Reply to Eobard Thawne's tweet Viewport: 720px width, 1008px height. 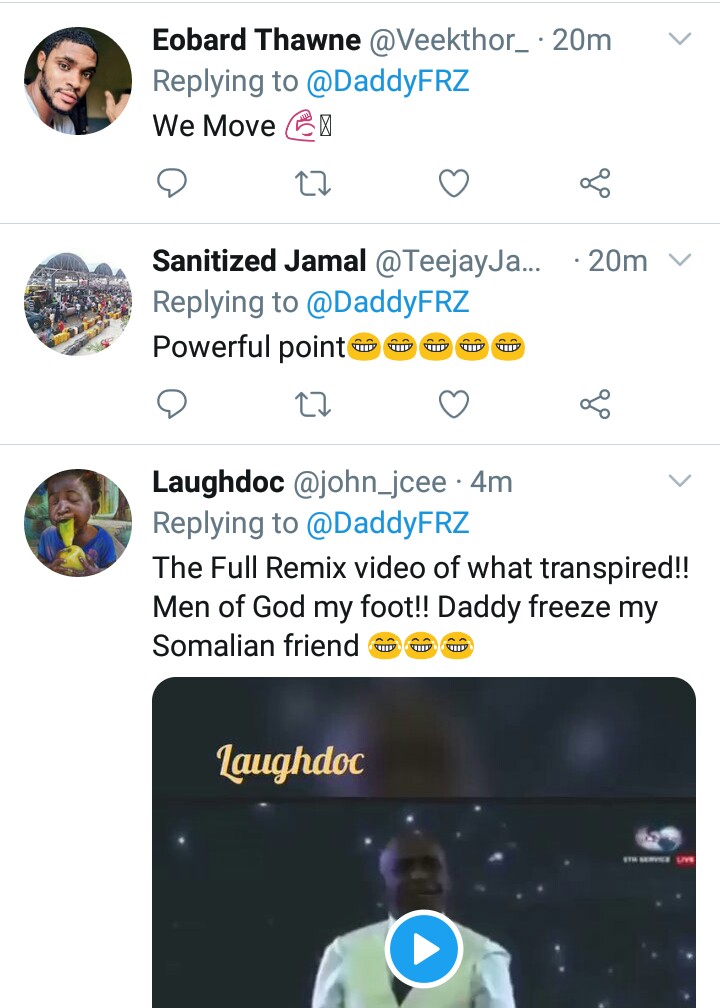pyautogui.click(x=173, y=183)
